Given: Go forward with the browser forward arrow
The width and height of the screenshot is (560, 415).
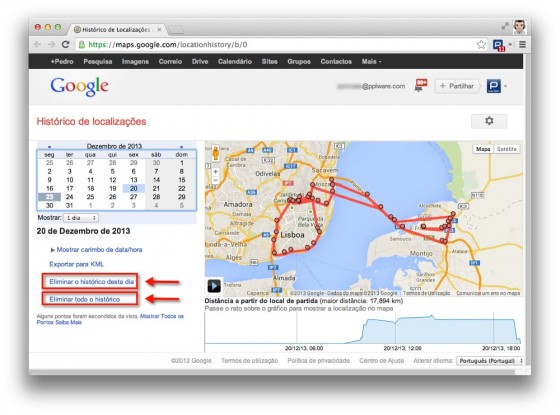Looking at the screenshot, I should (51, 44).
